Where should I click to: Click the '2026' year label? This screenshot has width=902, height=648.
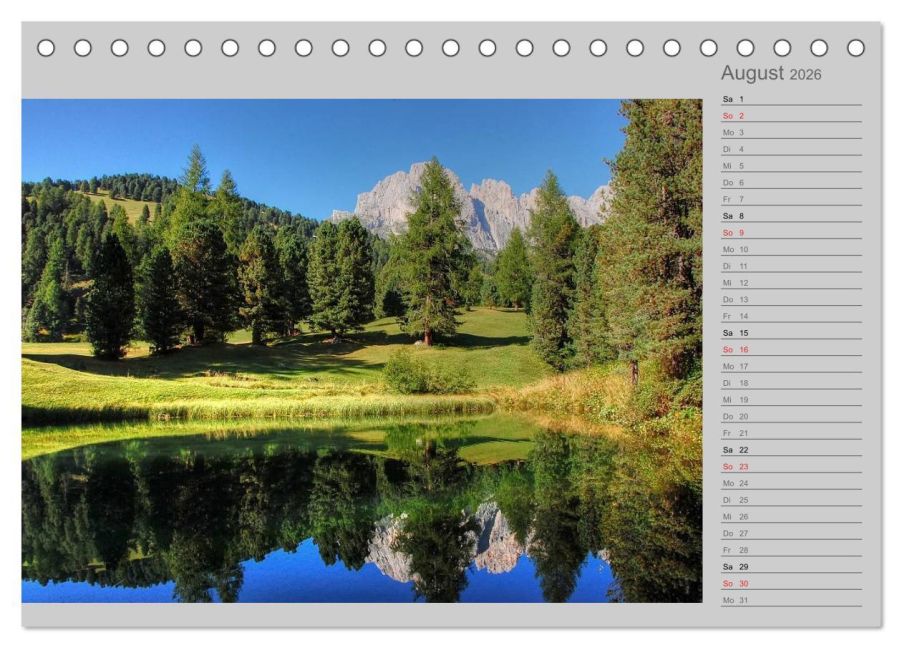point(805,75)
